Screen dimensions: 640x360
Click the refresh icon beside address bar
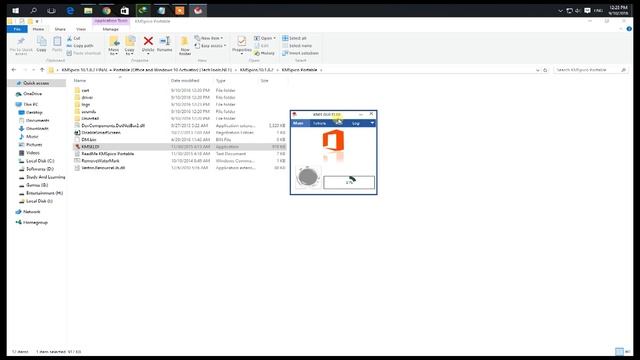(x=545, y=70)
